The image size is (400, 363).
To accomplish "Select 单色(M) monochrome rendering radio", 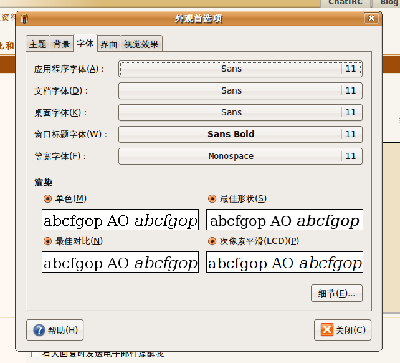I will click(65, 199).
